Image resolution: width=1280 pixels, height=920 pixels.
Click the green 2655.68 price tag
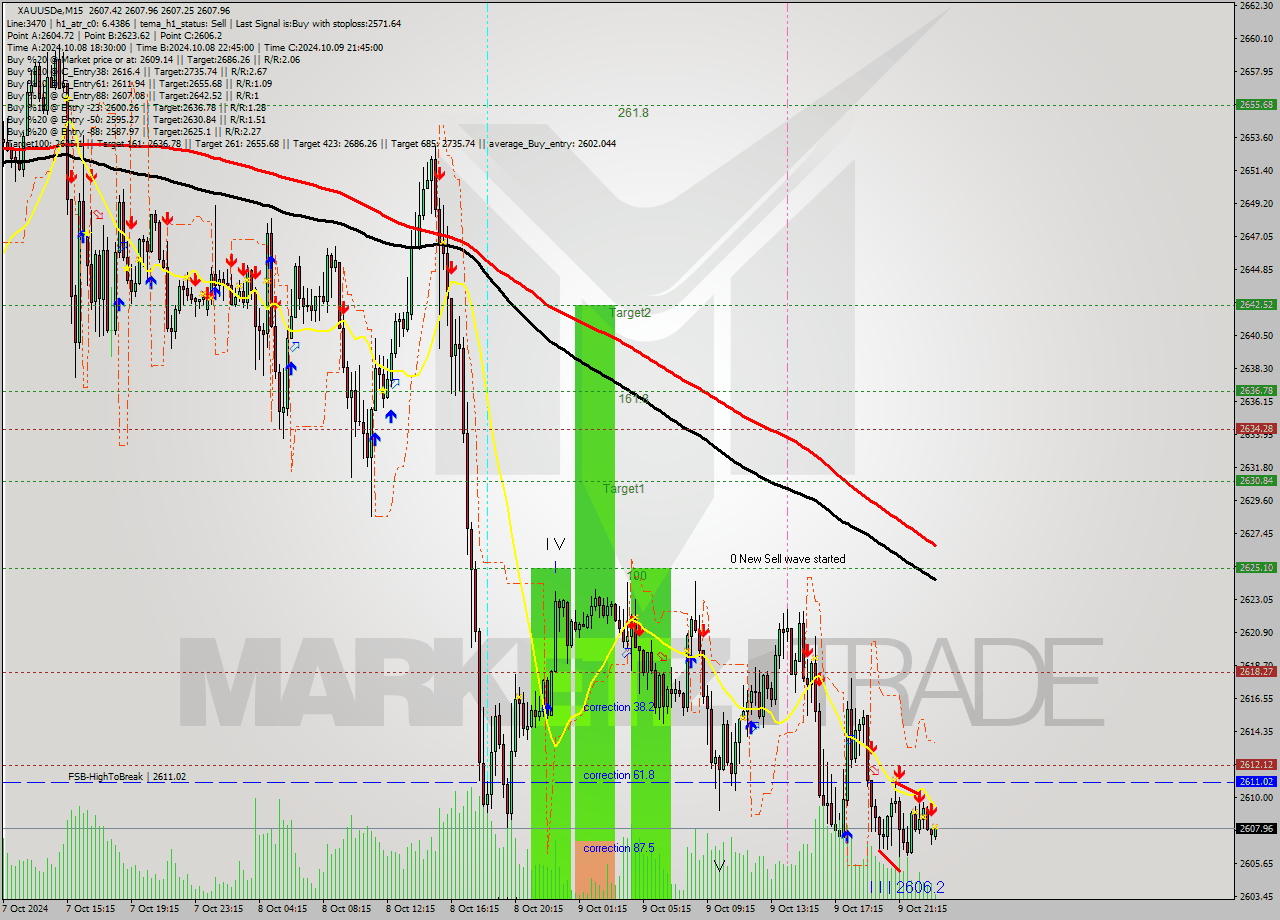point(1256,104)
